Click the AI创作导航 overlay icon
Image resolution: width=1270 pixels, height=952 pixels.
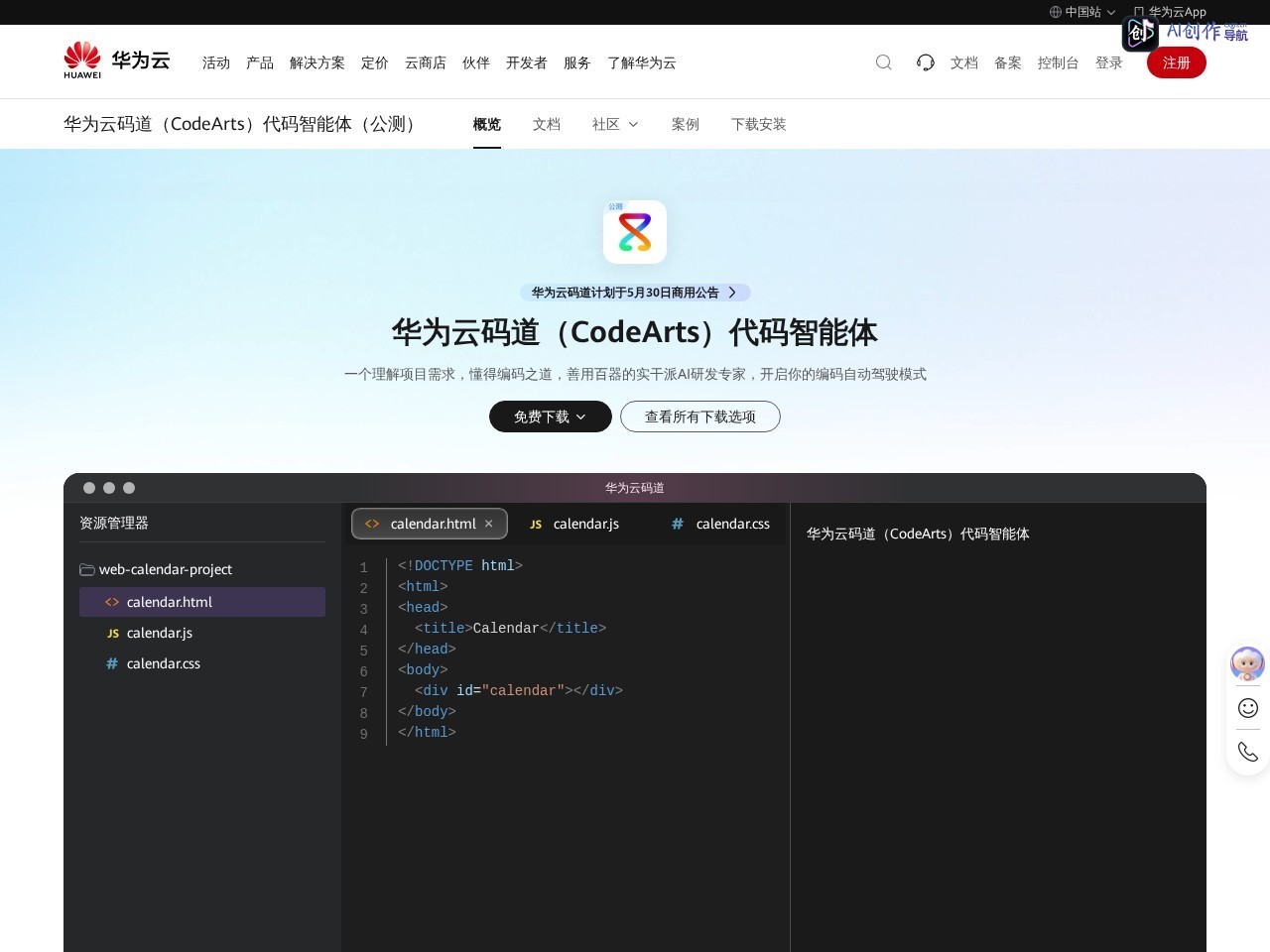(1140, 33)
